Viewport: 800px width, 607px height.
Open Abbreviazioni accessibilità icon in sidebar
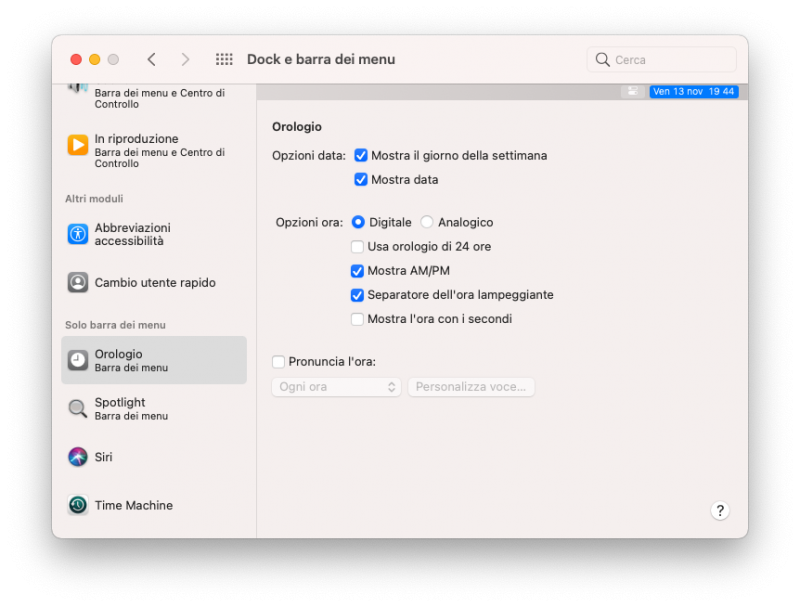coord(78,234)
